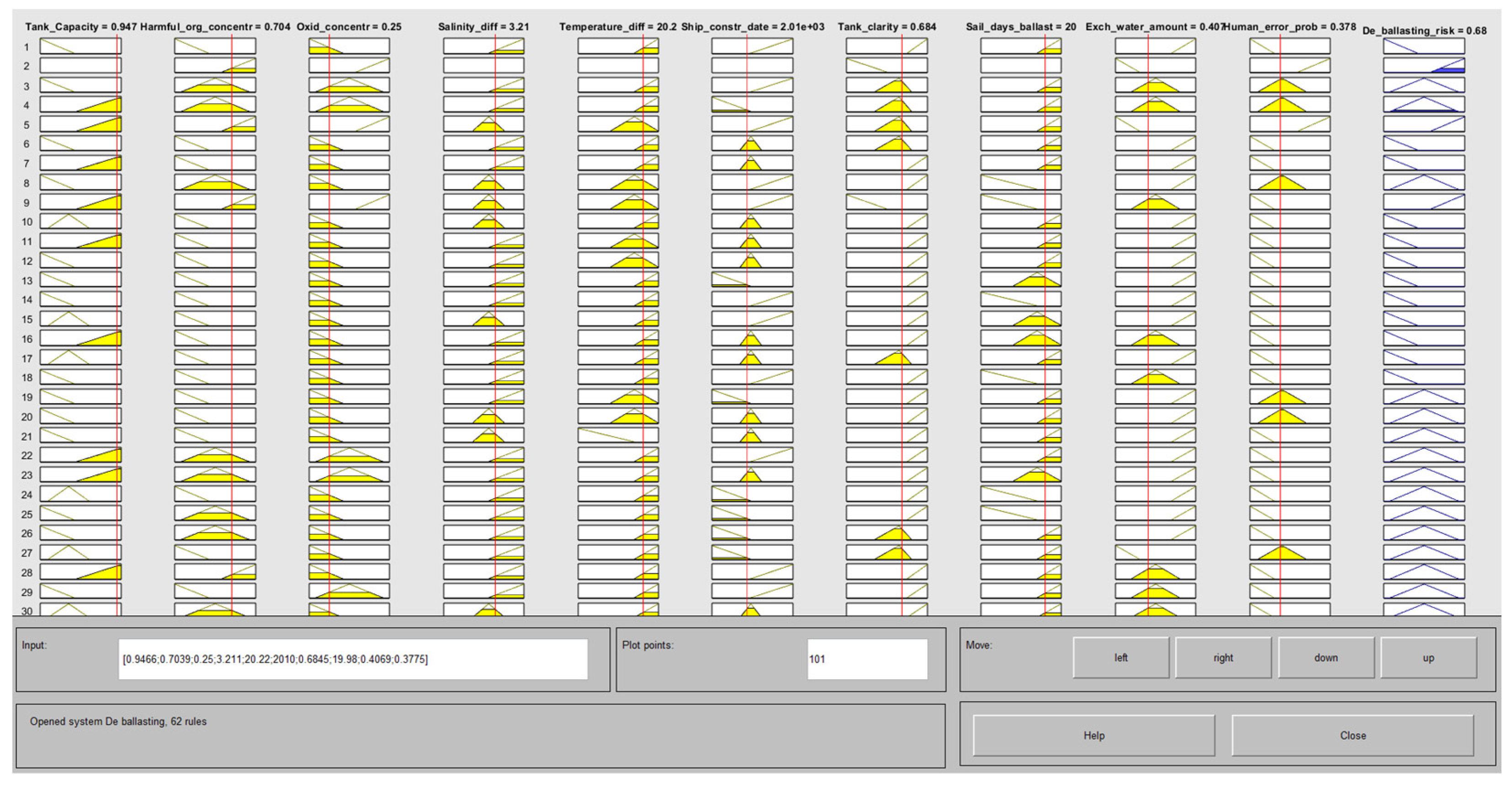
Task: Click Tank_Capacity membership plot in rule 4
Action: point(80,105)
